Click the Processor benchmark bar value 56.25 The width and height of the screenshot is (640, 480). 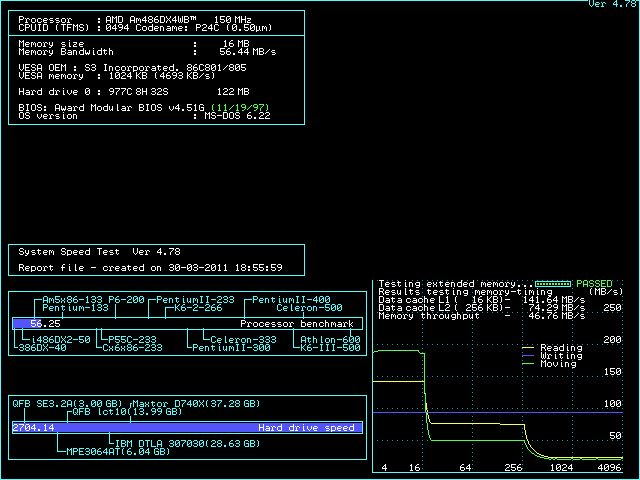45,324
